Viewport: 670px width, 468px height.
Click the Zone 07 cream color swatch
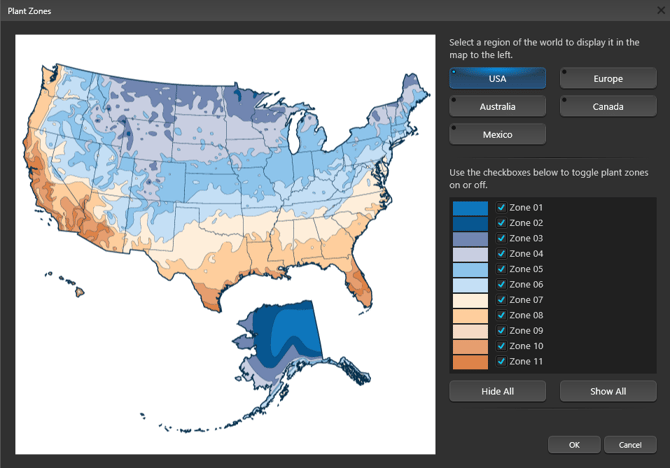click(x=470, y=300)
